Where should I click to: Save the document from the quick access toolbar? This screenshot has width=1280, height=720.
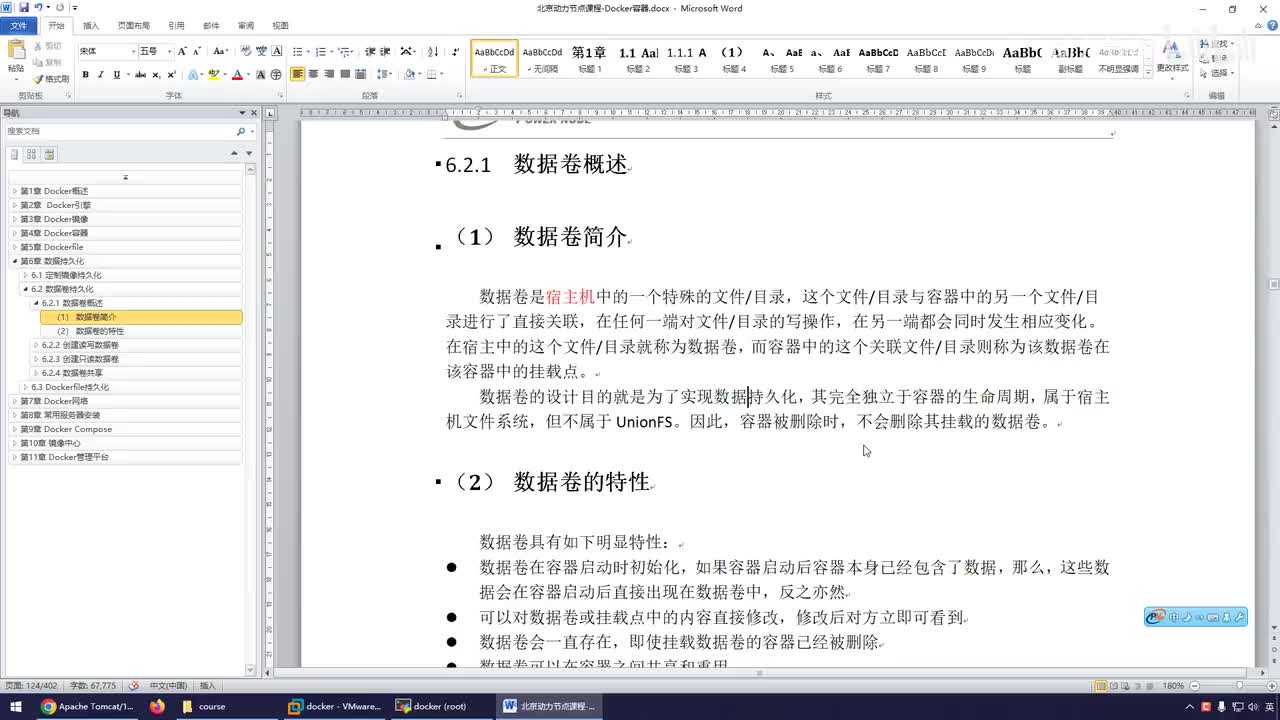pos(24,8)
